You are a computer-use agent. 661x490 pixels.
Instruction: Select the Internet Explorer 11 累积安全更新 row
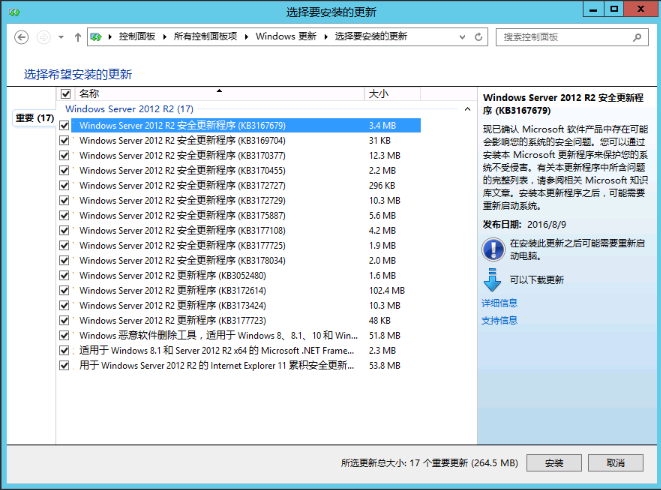tap(246, 366)
